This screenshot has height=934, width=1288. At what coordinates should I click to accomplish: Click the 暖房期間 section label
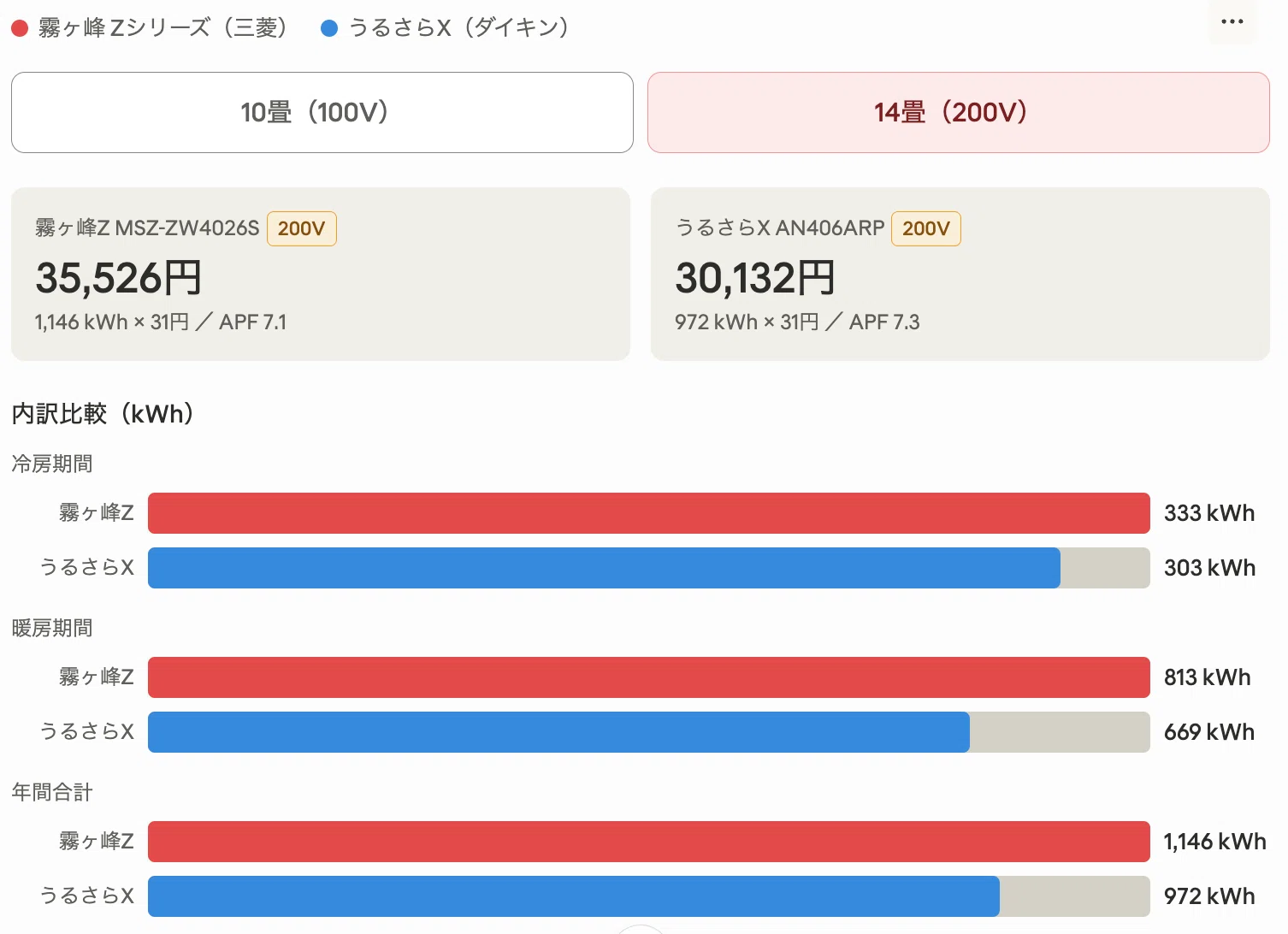pos(52,628)
